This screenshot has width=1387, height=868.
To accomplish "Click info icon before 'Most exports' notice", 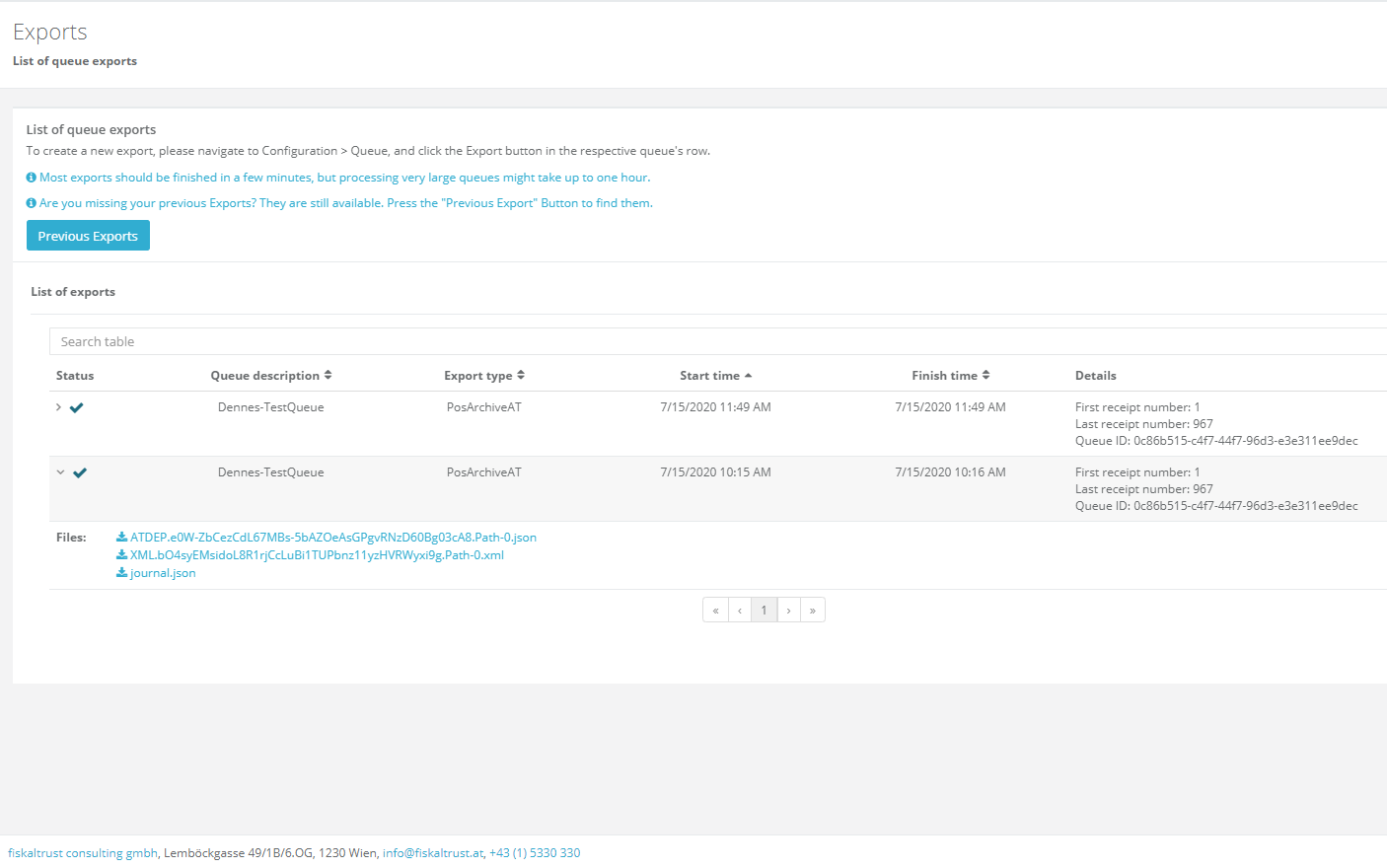I will pyautogui.click(x=32, y=178).
